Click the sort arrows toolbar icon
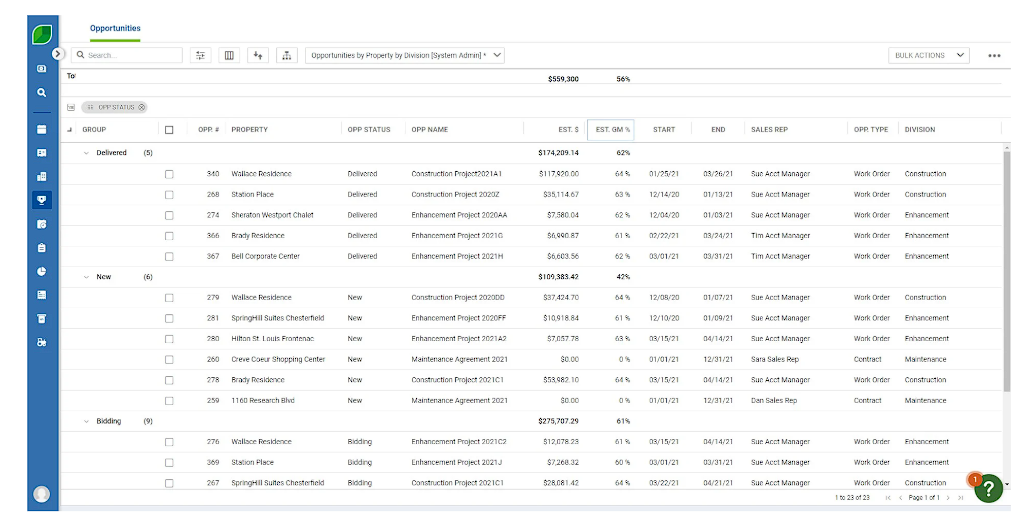 (x=258, y=56)
